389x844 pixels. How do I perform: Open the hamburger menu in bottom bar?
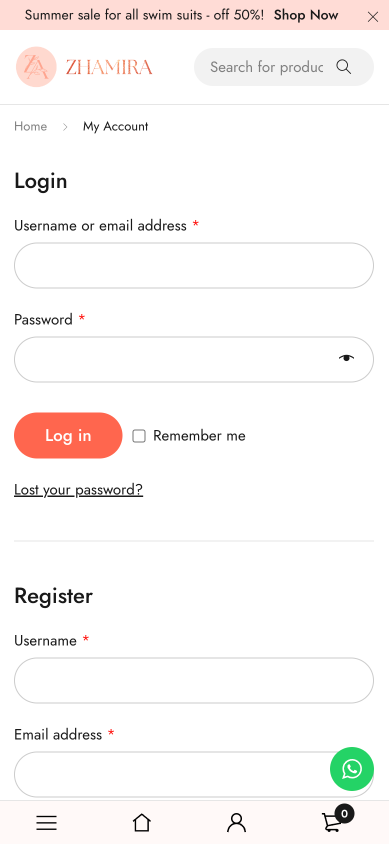coord(47,822)
